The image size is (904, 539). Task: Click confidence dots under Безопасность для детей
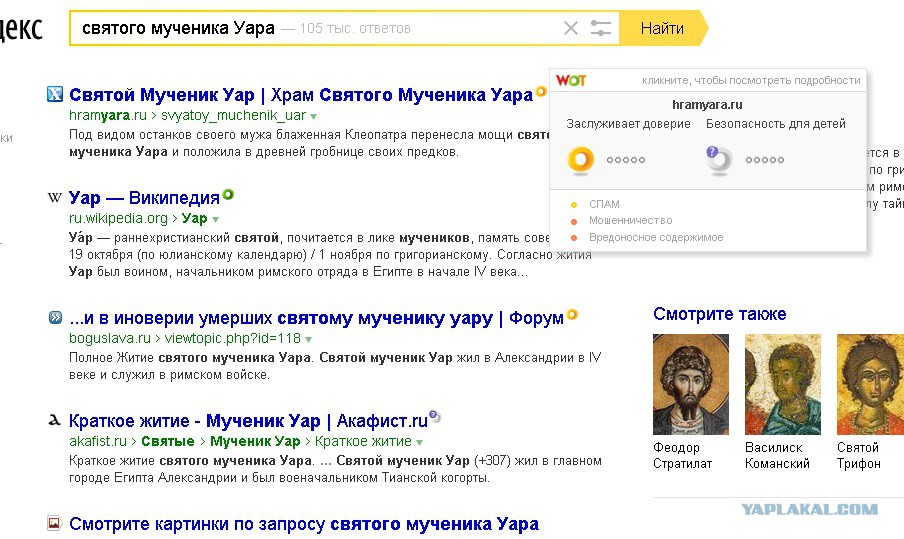[765, 160]
